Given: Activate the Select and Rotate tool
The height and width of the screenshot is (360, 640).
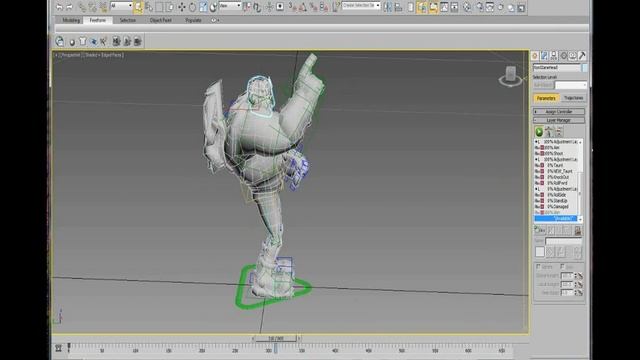Looking at the screenshot, I should click(x=192, y=7).
